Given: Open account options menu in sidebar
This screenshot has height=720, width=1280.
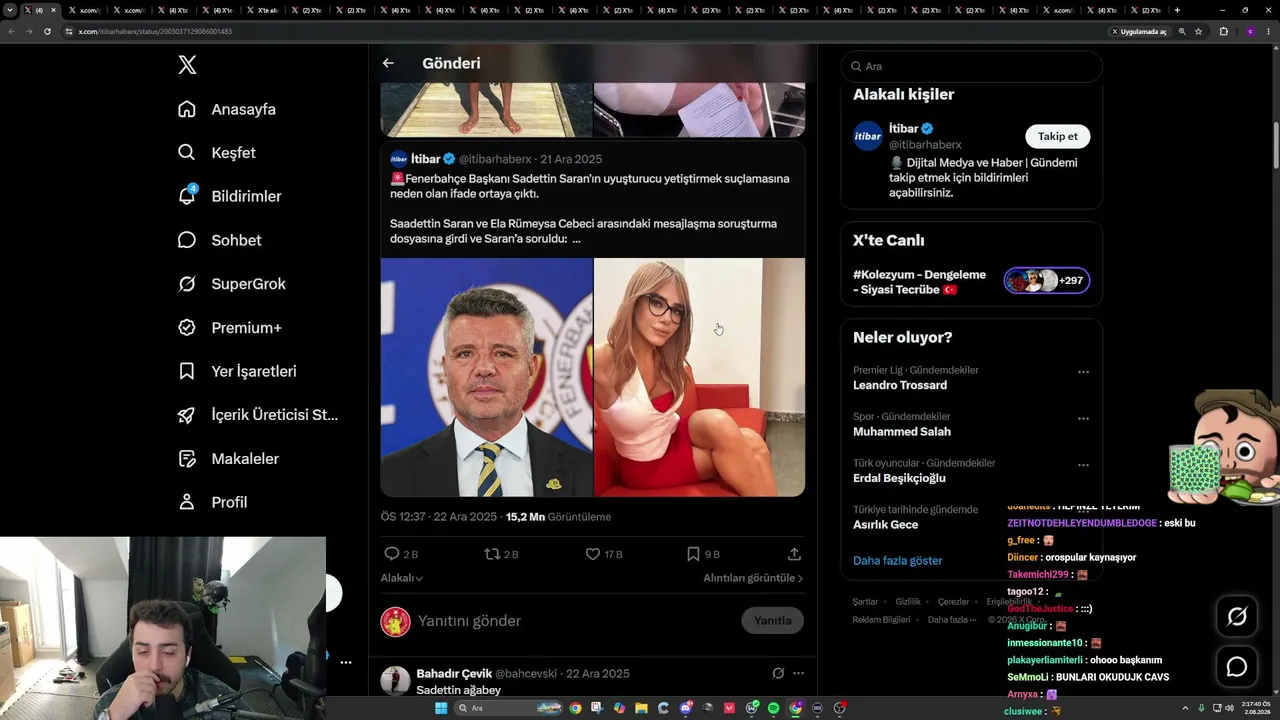Looking at the screenshot, I should (346, 662).
